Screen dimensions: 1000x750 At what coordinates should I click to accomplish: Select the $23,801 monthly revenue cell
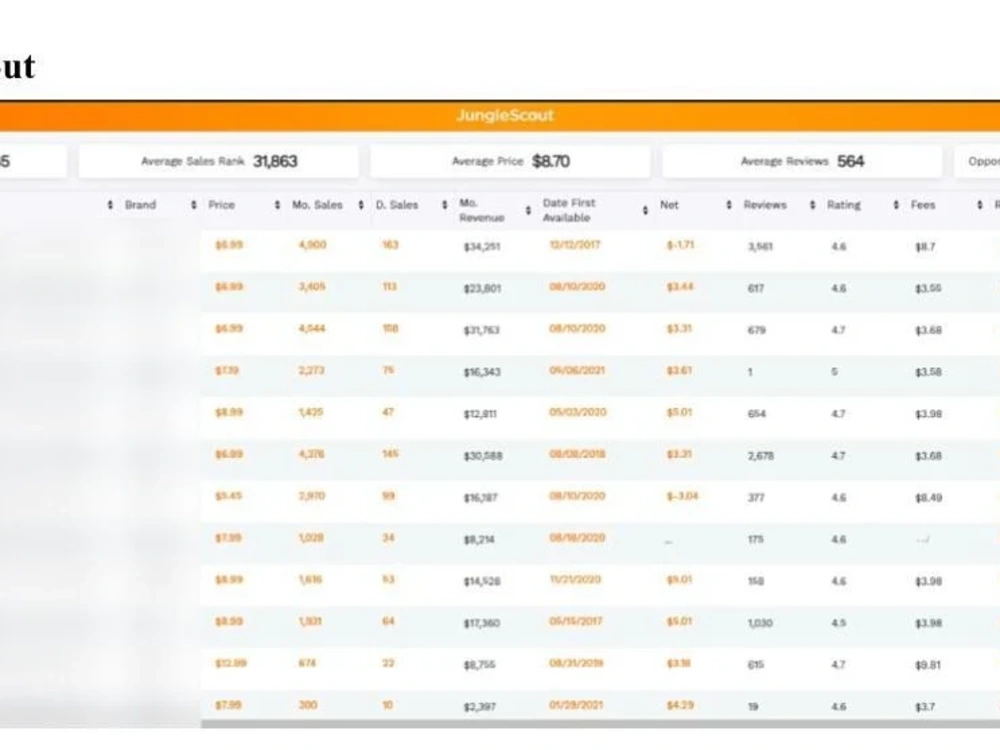tap(482, 288)
